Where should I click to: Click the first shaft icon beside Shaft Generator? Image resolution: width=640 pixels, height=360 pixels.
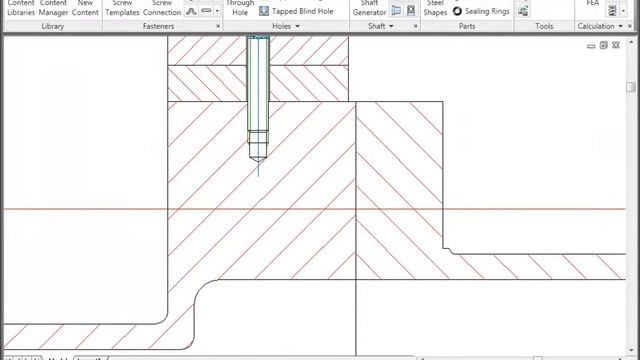coord(396,11)
